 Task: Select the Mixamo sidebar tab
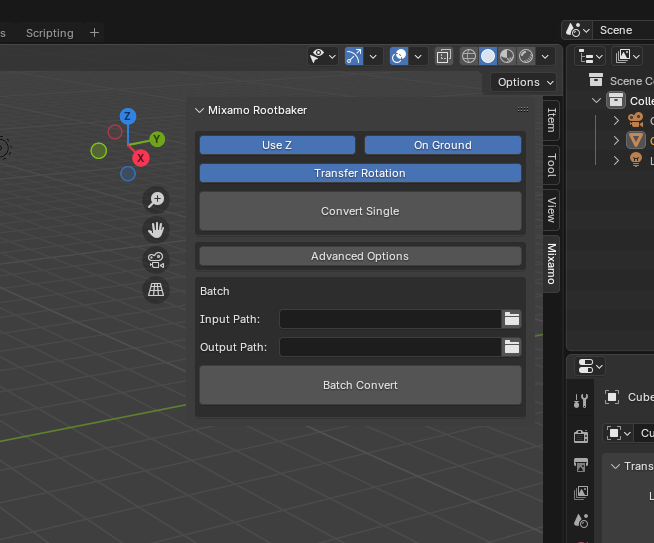551,264
